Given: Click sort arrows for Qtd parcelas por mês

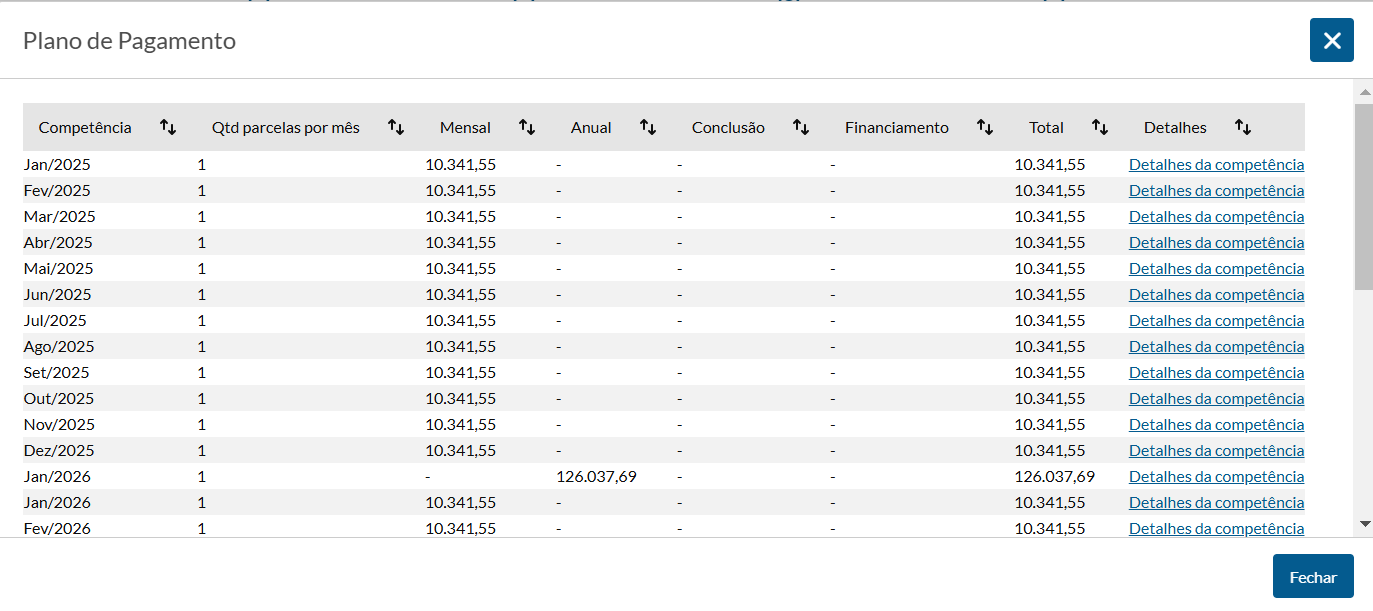Looking at the screenshot, I should (x=396, y=127).
